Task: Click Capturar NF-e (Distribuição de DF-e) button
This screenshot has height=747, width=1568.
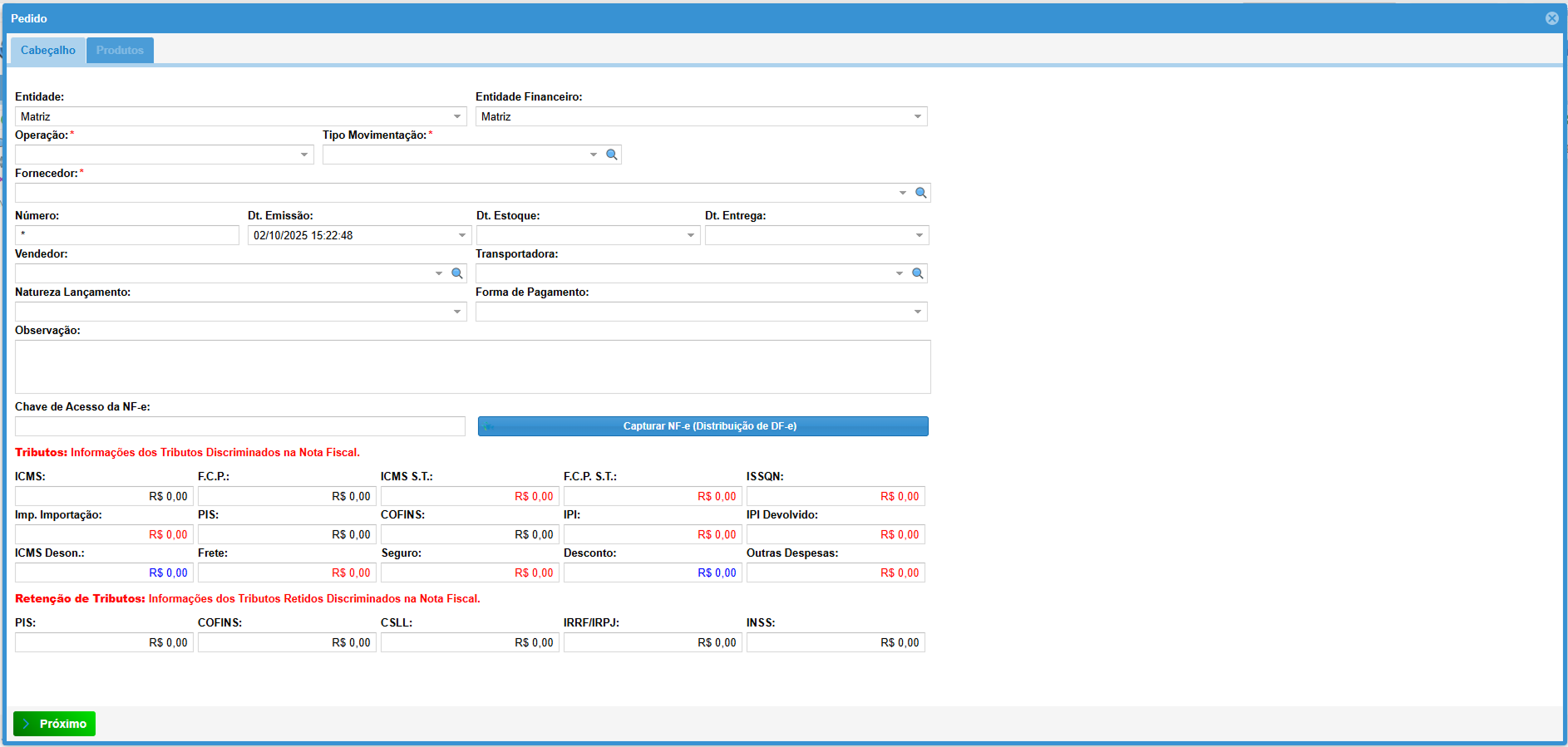Action: [x=703, y=426]
